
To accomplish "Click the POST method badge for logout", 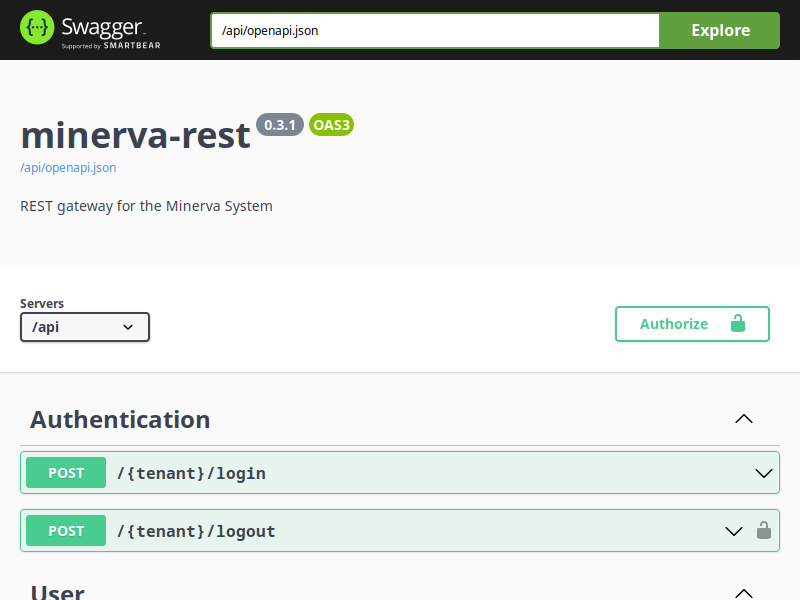I will pos(66,531).
